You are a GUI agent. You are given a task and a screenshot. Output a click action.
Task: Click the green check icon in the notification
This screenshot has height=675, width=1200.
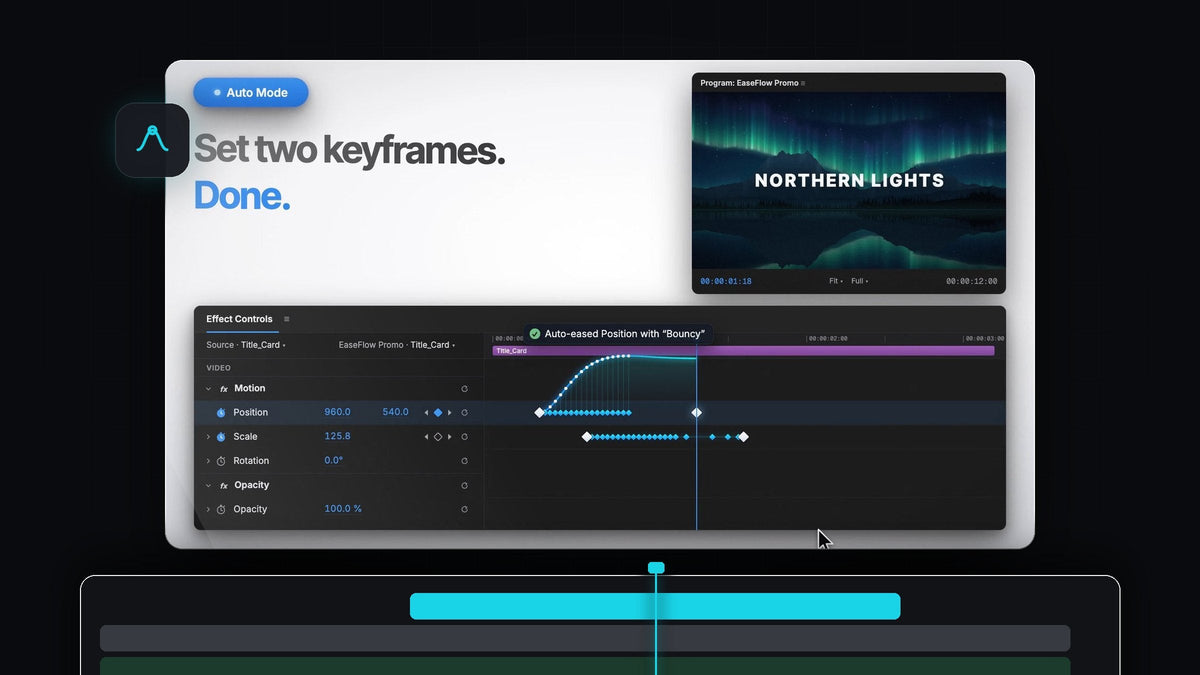pyautogui.click(x=535, y=334)
